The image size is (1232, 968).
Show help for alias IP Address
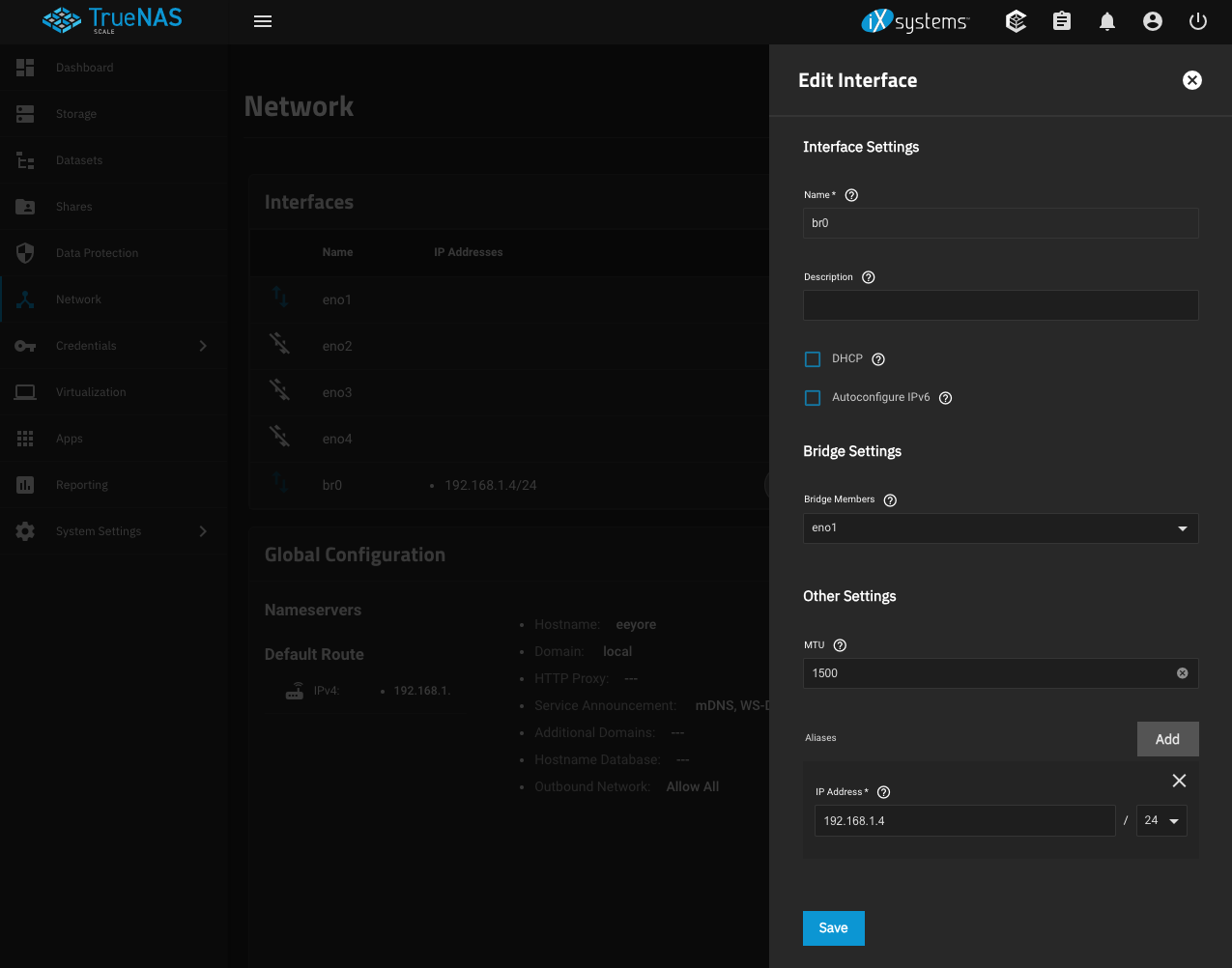tap(883, 792)
